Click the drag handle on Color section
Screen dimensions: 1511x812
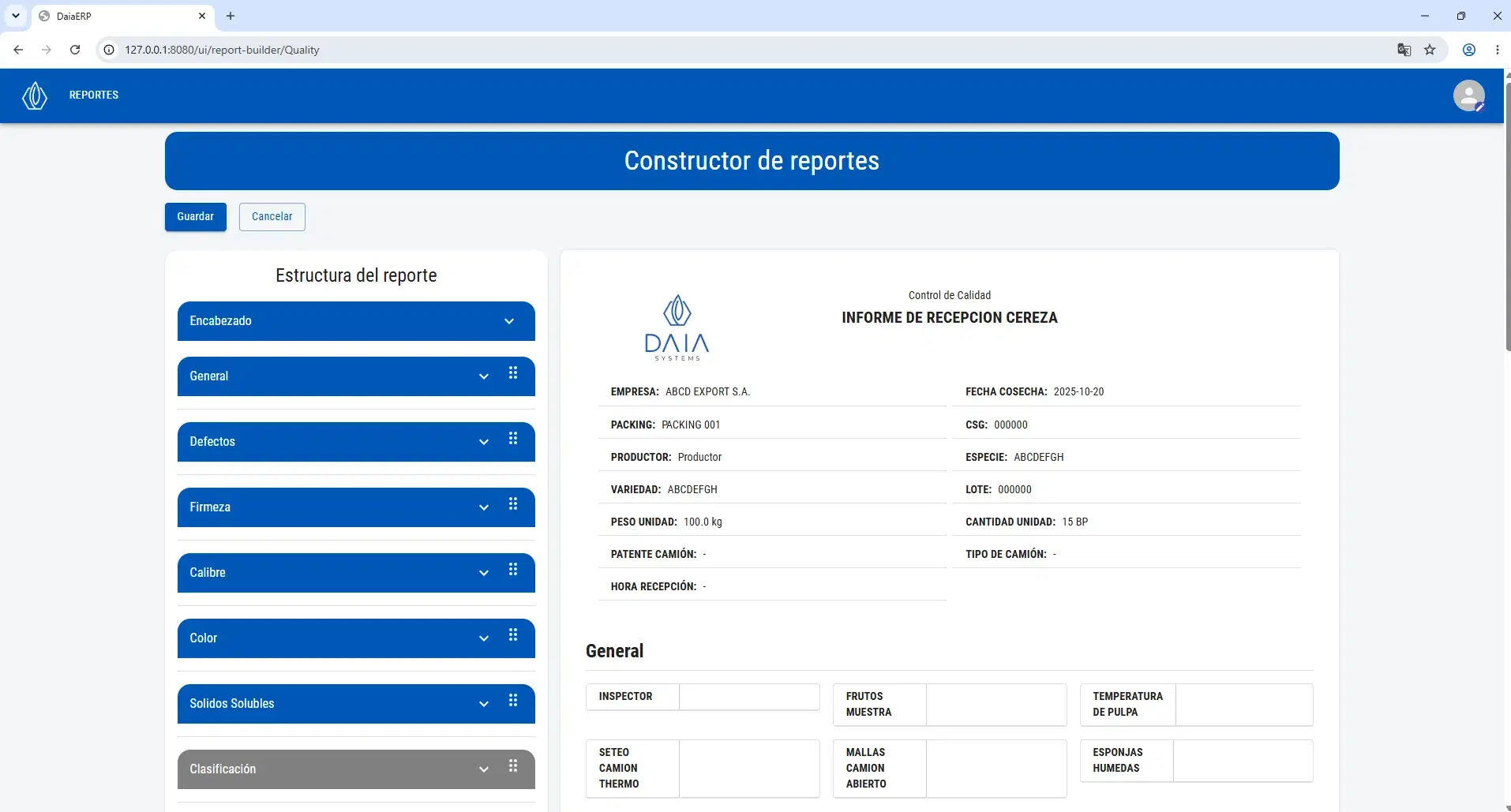pos(513,635)
